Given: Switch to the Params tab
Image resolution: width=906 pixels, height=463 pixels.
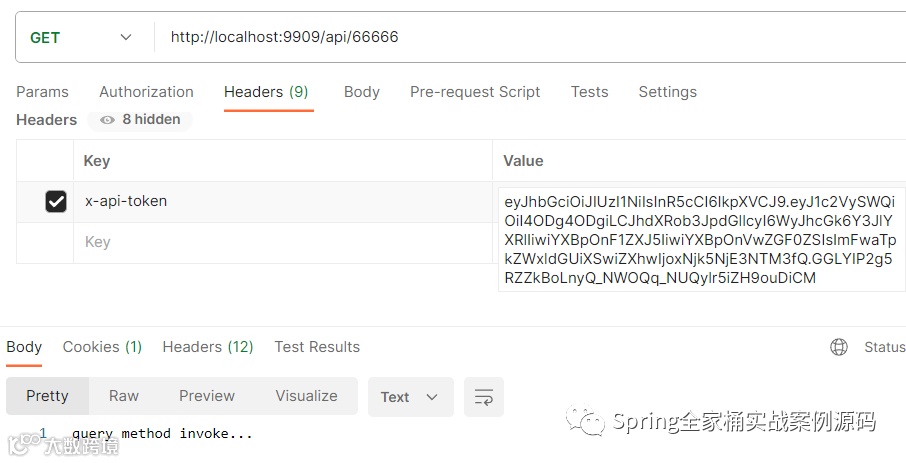Looking at the screenshot, I should click(42, 92).
